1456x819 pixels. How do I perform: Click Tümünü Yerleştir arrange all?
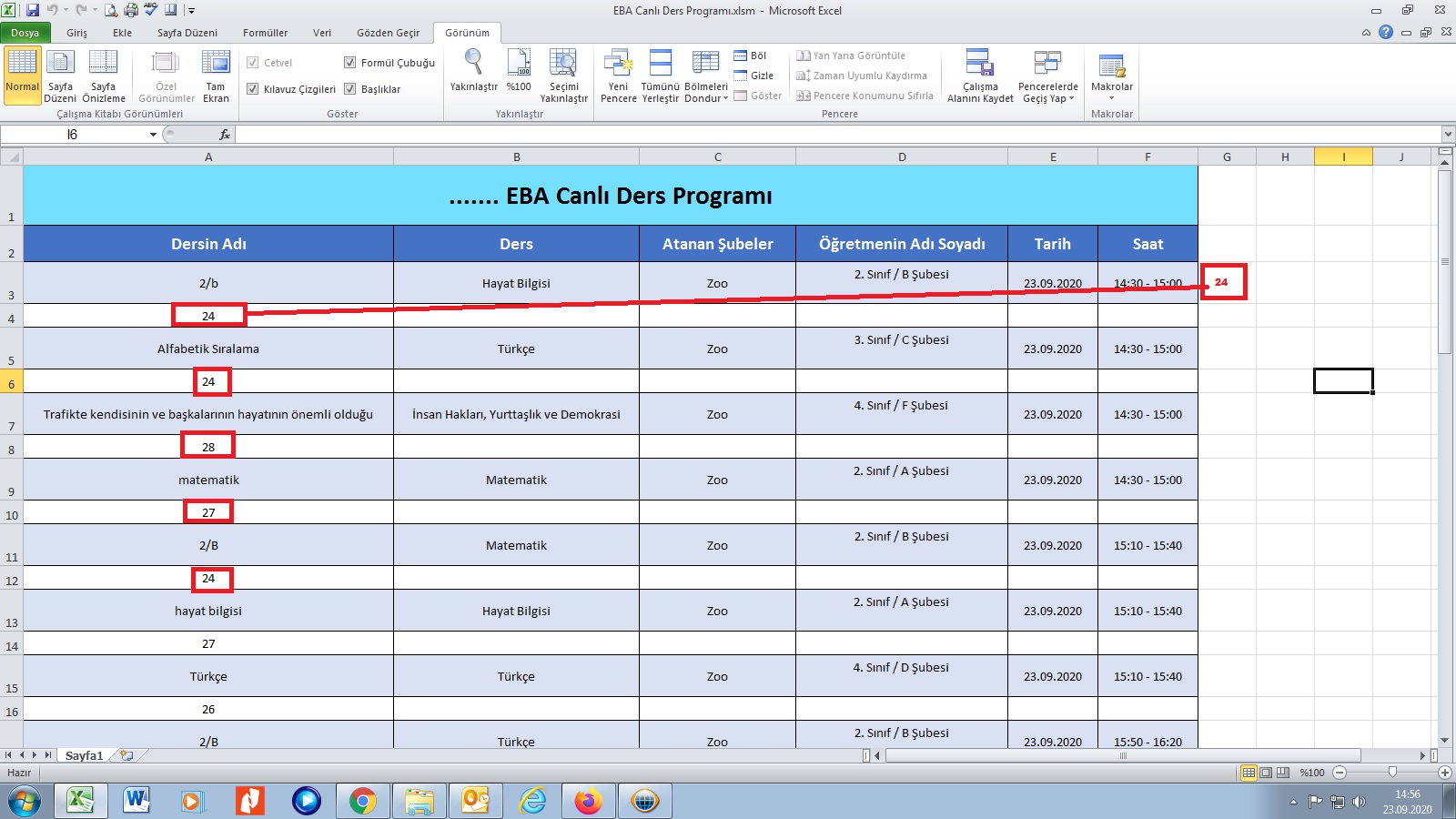pos(661,76)
